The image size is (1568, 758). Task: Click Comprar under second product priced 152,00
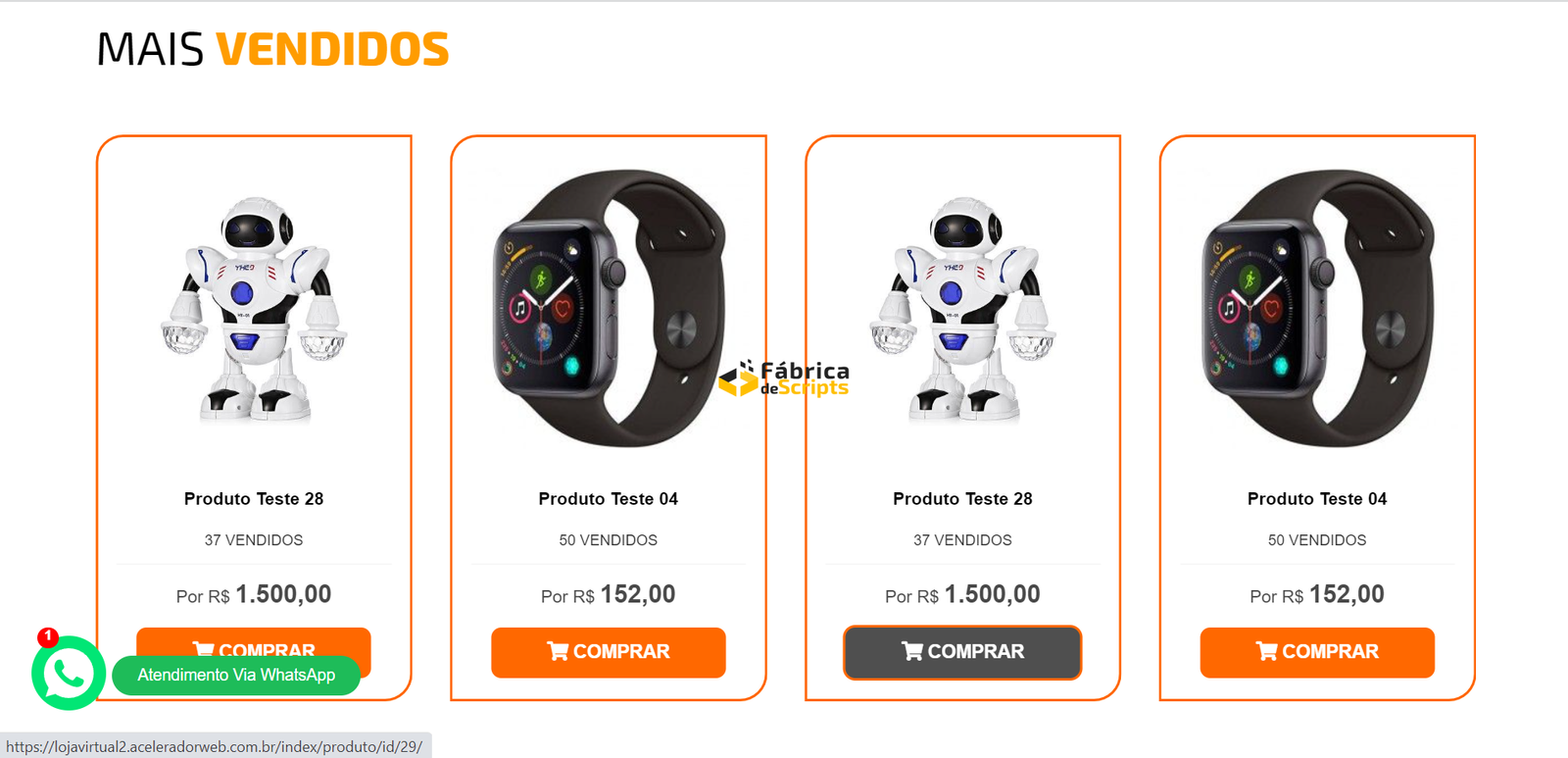point(609,652)
